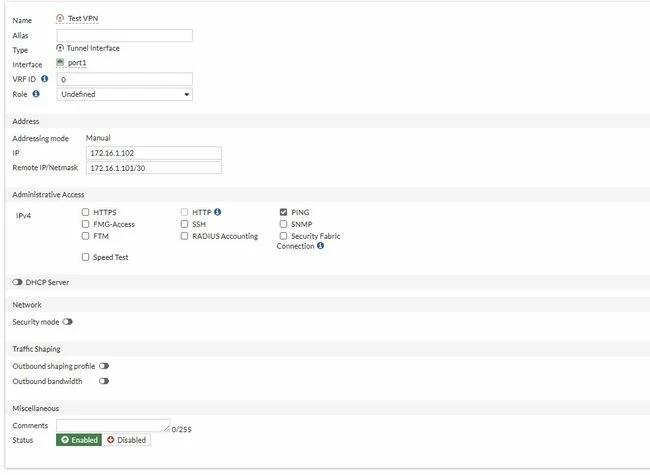Click the Manual addressing mode value
650x475 pixels.
[98, 138]
